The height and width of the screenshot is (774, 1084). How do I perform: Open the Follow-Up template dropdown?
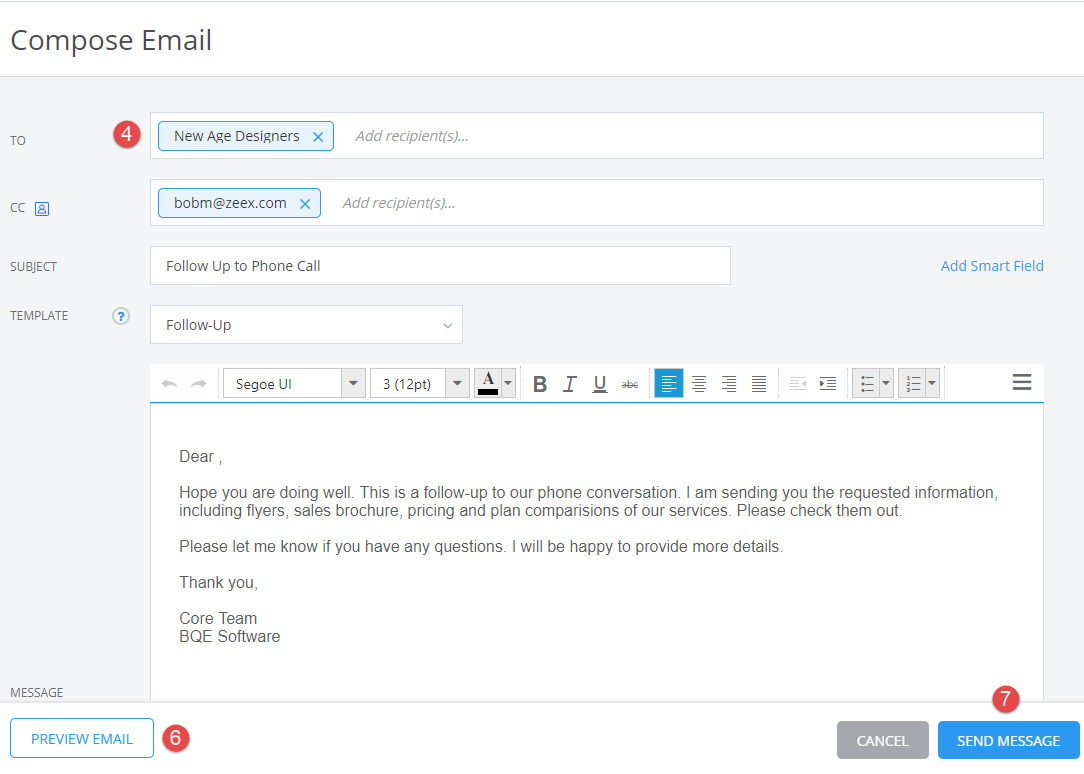tap(306, 325)
